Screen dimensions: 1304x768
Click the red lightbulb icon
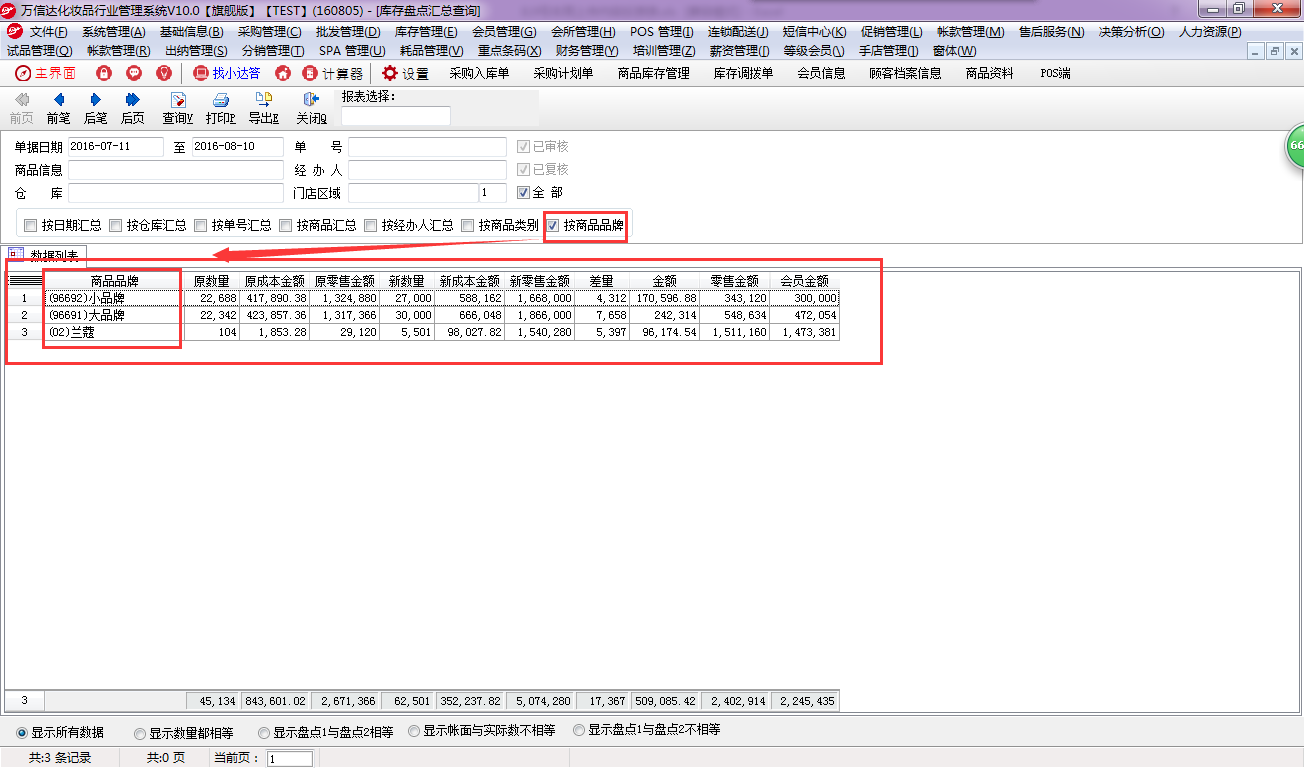click(x=164, y=73)
